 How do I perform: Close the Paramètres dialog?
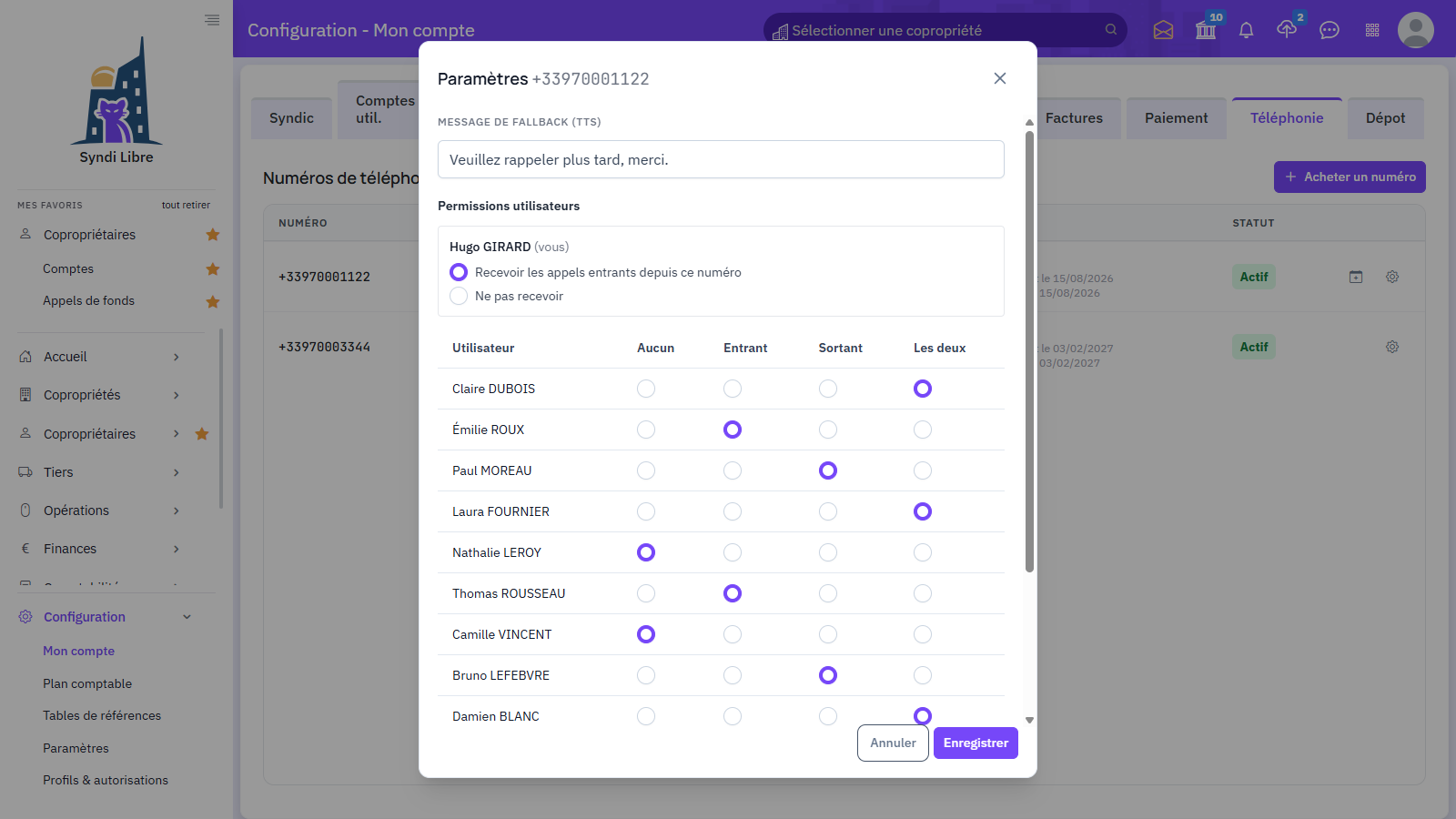tap(1000, 78)
